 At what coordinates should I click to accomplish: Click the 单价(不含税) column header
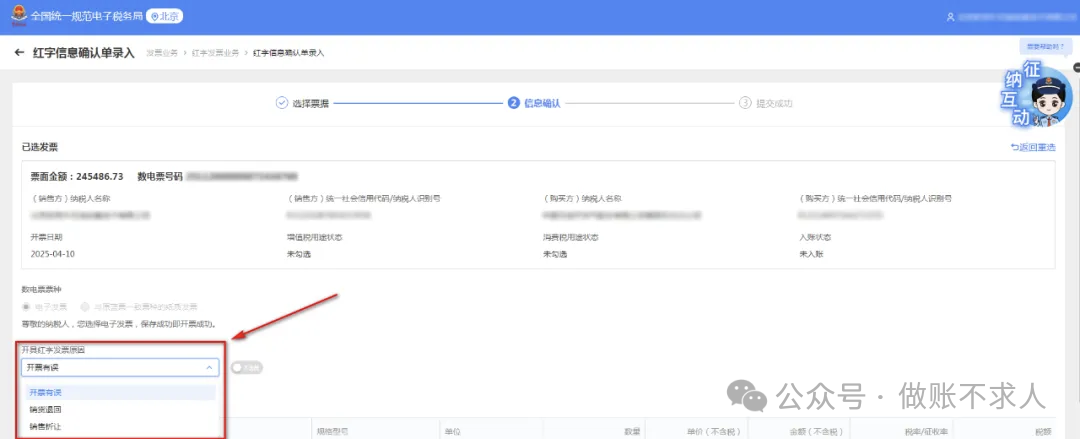pos(715,431)
